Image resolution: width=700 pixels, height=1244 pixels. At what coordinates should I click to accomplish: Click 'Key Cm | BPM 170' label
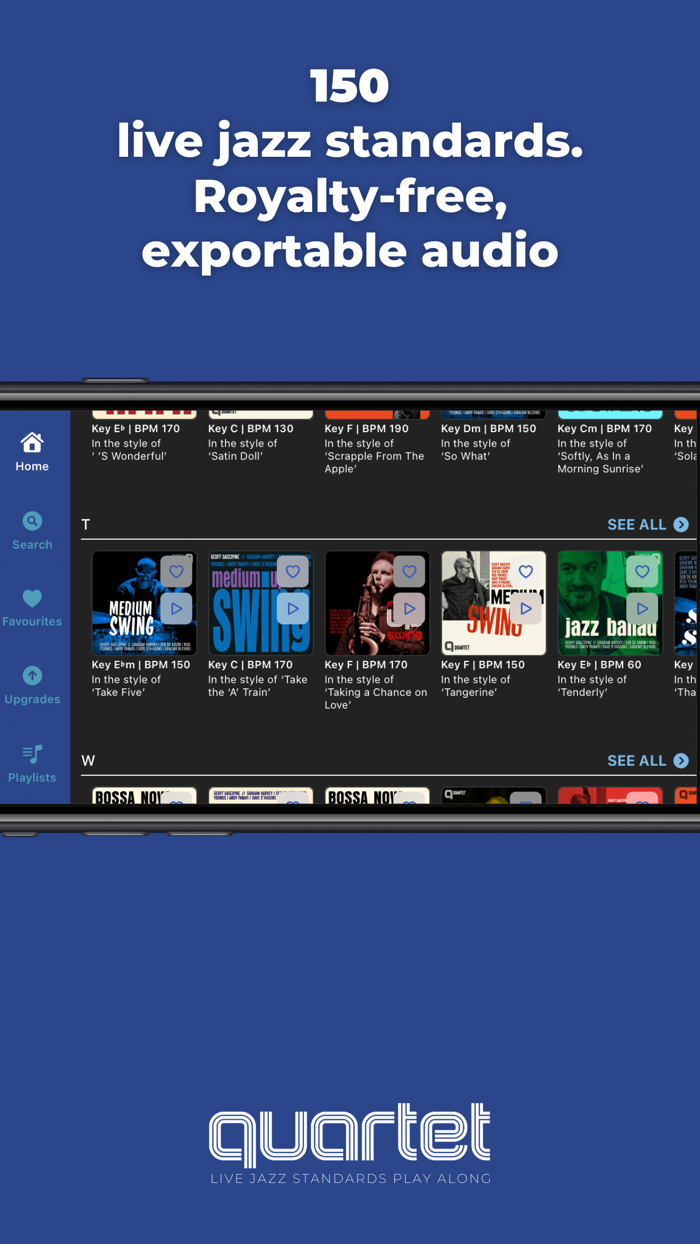604,429
